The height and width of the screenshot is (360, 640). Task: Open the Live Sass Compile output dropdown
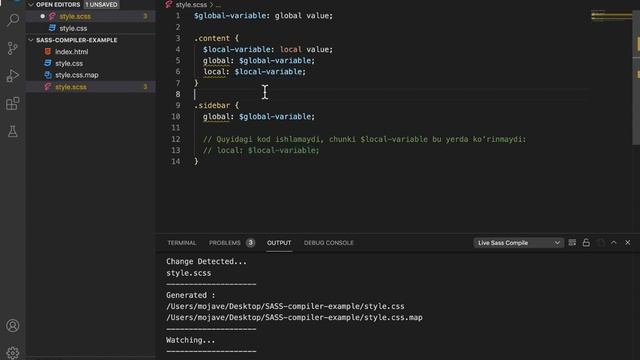click(519, 243)
